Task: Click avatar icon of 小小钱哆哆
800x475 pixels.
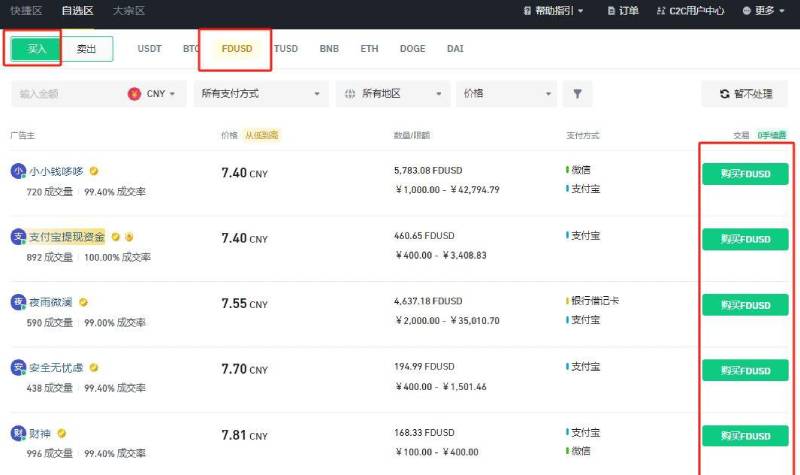Action: 18,171
